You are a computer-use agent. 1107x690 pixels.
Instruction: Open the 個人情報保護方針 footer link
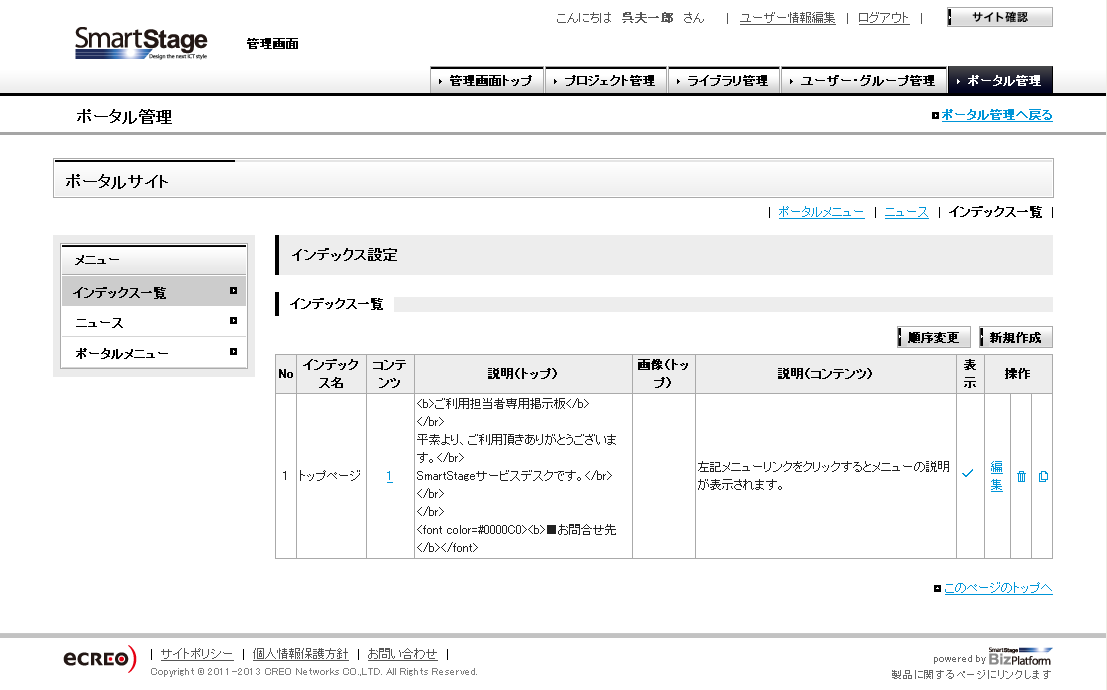(x=301, y=654)
